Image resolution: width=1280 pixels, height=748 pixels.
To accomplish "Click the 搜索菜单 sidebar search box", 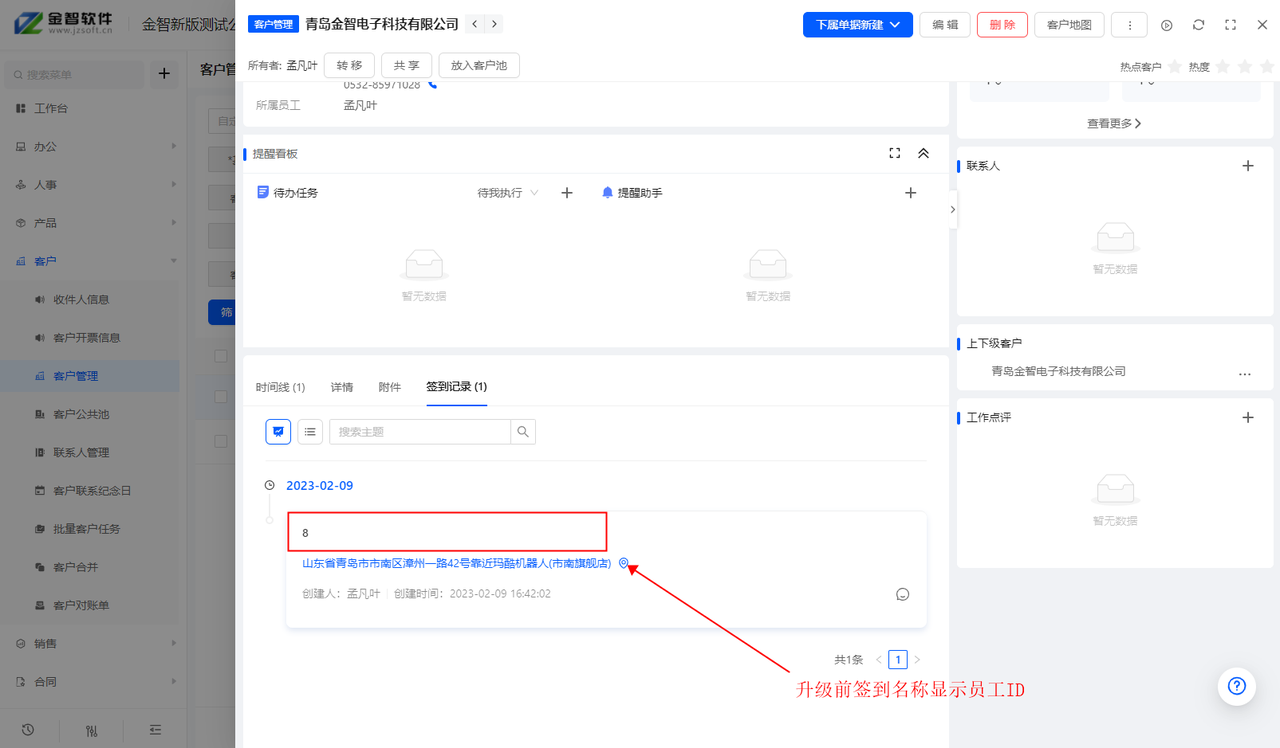I will tap(76, 75).
